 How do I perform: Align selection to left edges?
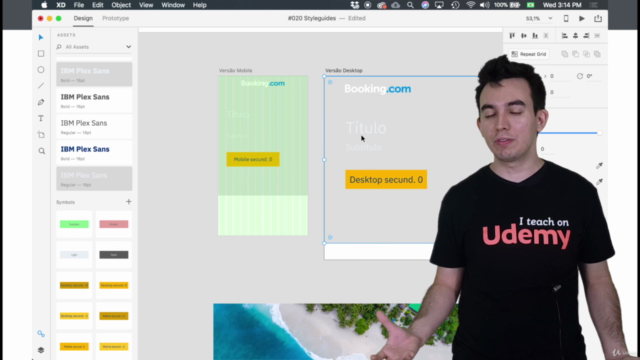(x=564, y=36)
